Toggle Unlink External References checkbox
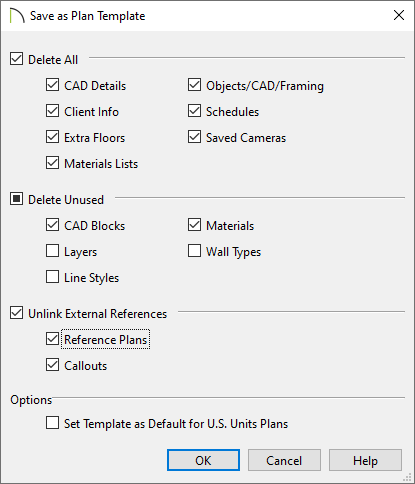 (17, 313)
